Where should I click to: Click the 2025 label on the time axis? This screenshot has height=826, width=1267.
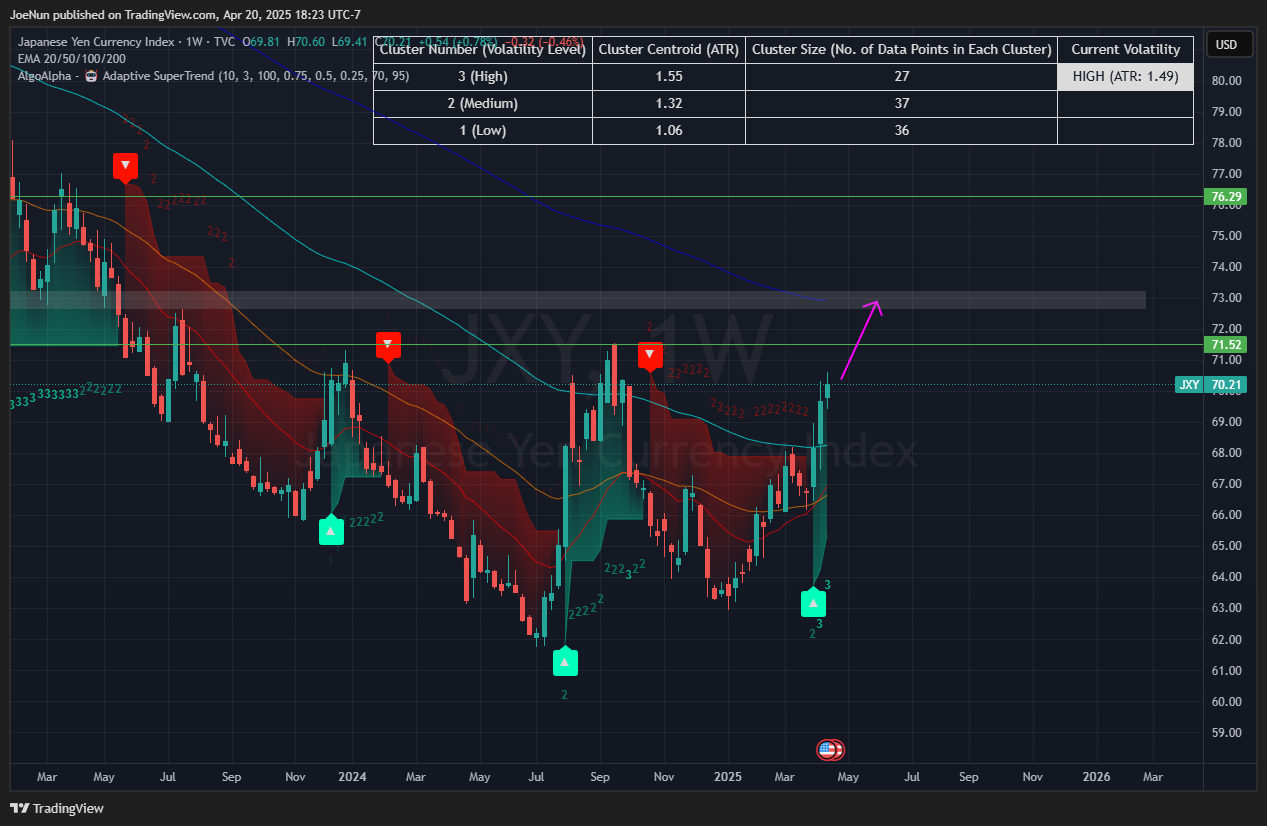[728, 776]
